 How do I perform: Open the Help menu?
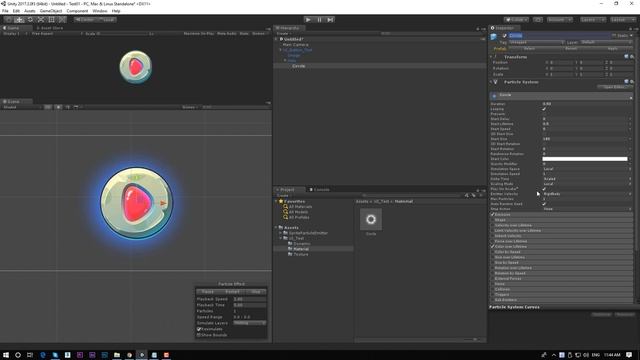click(x=116, y=11)
